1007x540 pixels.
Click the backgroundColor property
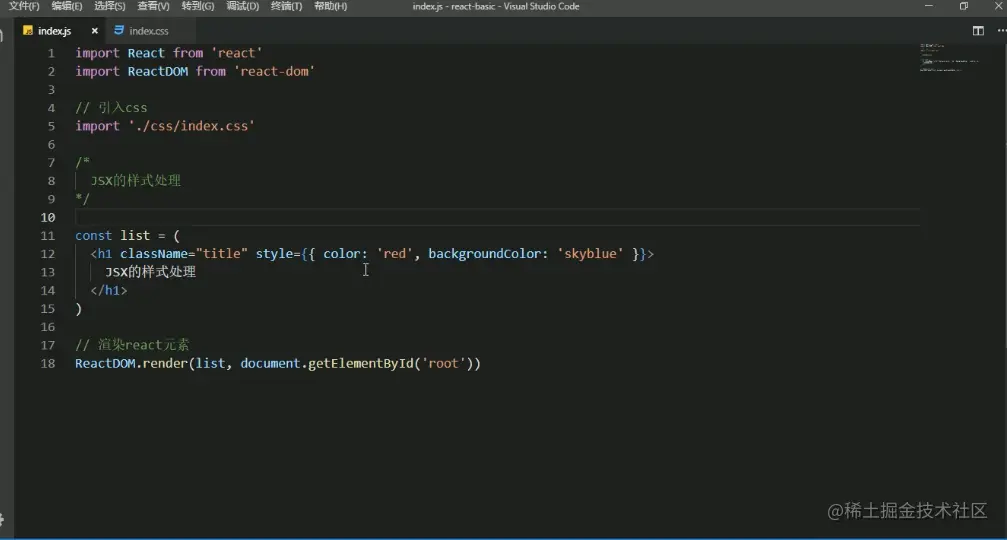pos(485,254)
